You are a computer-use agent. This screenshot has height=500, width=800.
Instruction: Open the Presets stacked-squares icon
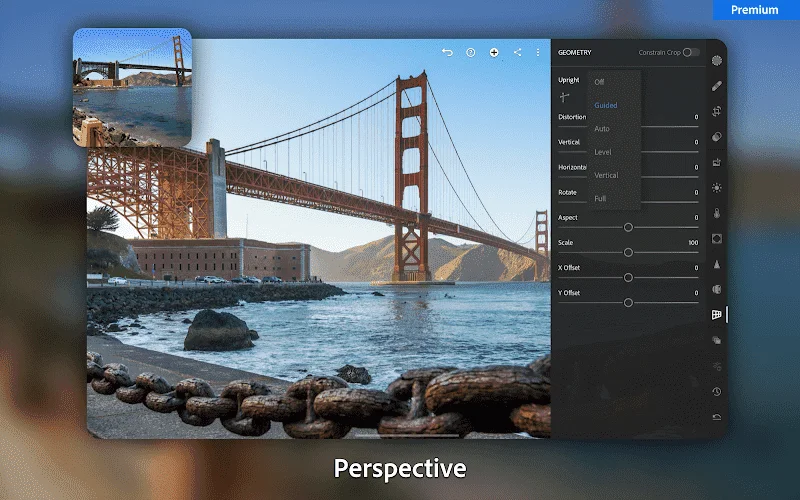[717, 340]
